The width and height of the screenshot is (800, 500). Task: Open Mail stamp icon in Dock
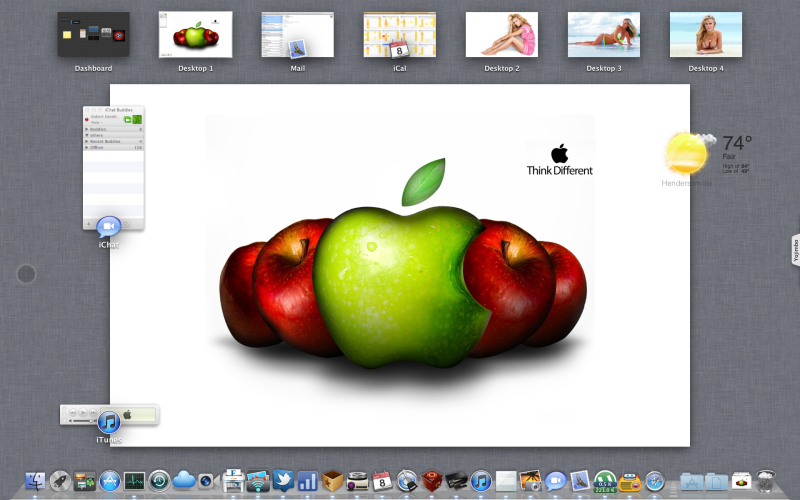[580, 481]
